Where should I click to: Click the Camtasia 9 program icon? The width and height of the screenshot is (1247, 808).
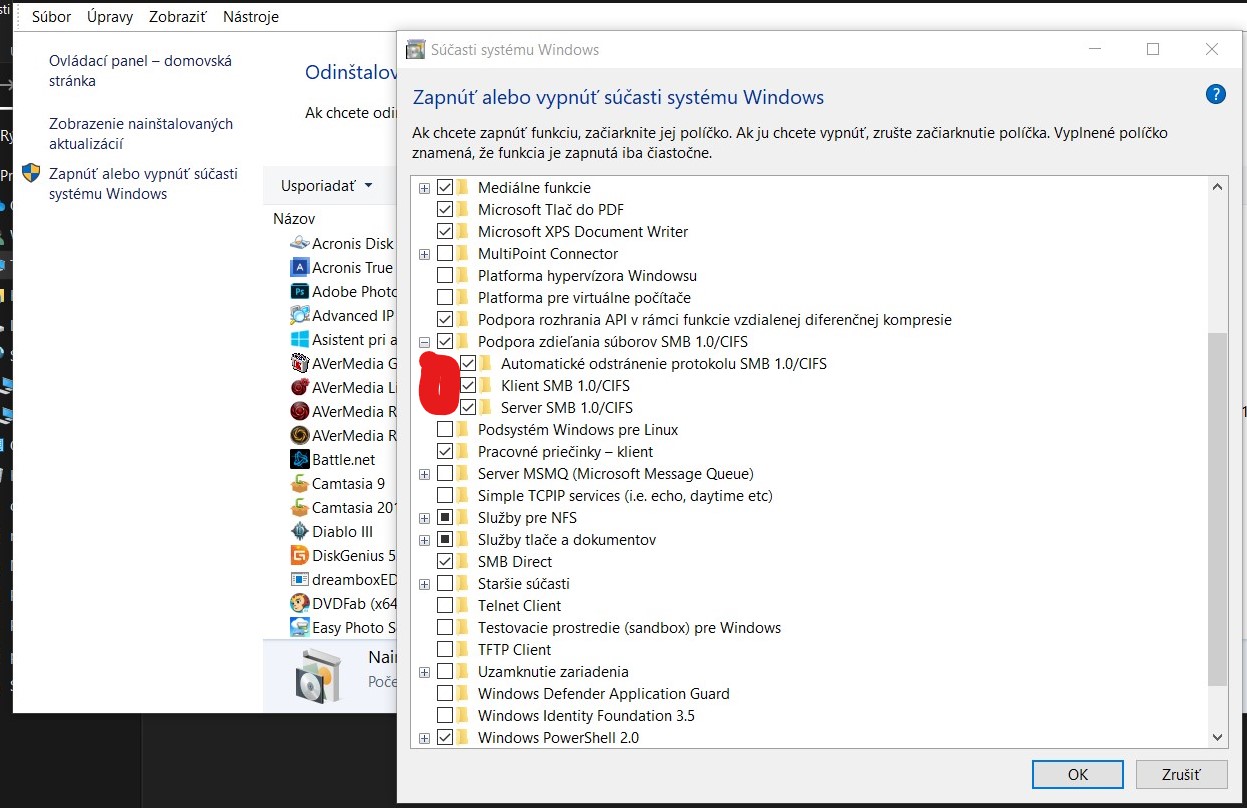pyautogui.click(x=299, y=484)
